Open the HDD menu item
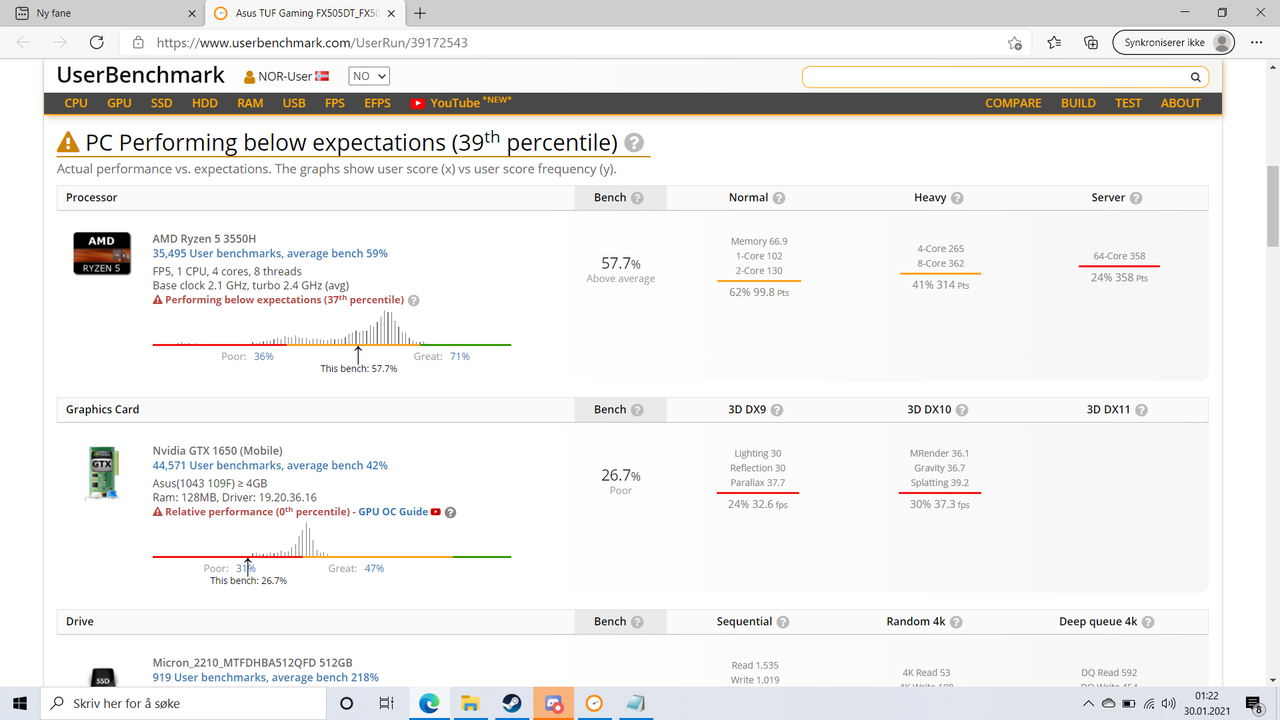Screen dimensions: 1280x720 [205, 103]
